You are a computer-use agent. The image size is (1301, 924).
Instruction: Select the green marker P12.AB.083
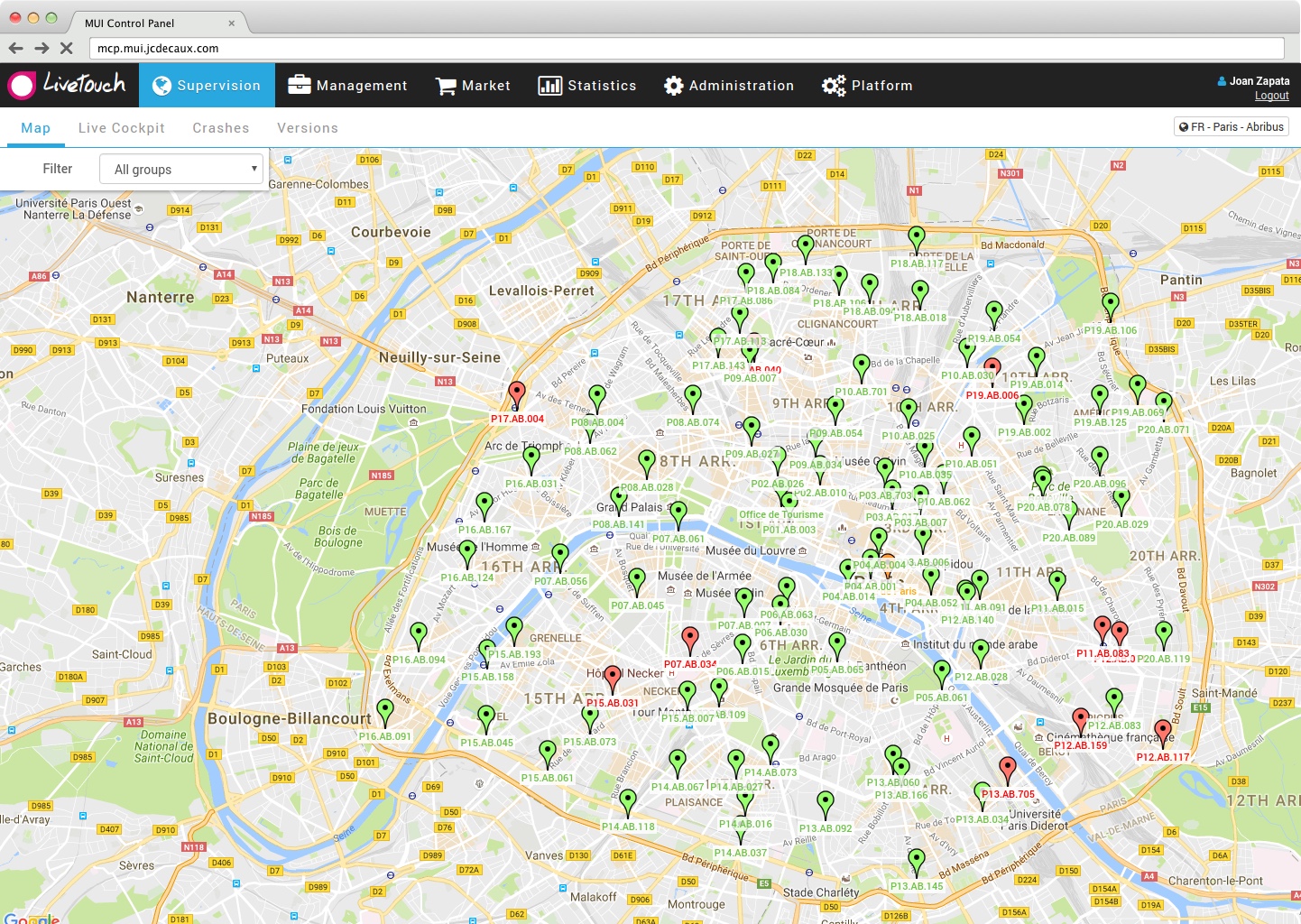1114,702
